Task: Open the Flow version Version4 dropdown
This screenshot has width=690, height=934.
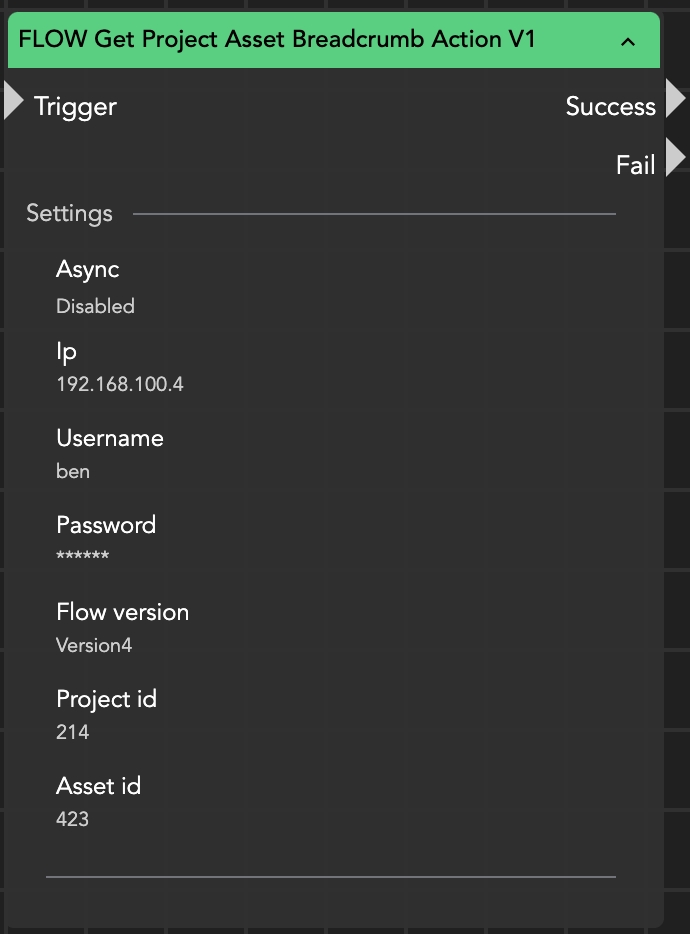Action: [x=94, y=645]
